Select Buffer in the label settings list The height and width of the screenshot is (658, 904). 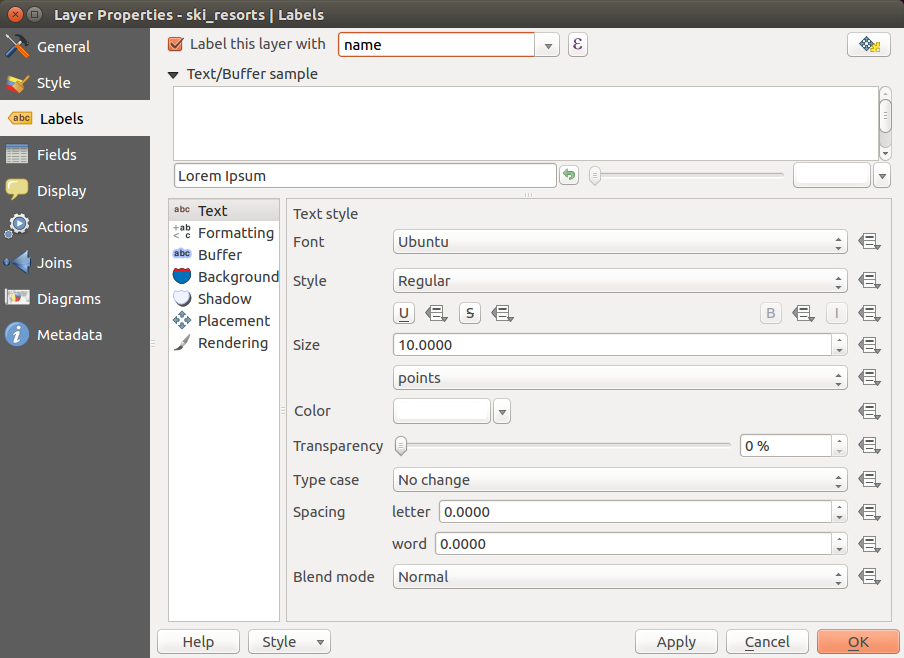pyautogui.click(x=219, y=255)
